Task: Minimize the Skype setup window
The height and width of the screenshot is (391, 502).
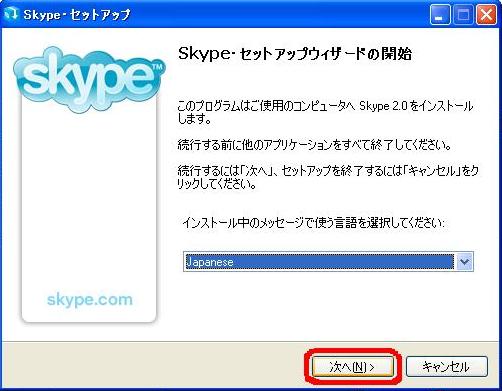Action: (440, 15)
